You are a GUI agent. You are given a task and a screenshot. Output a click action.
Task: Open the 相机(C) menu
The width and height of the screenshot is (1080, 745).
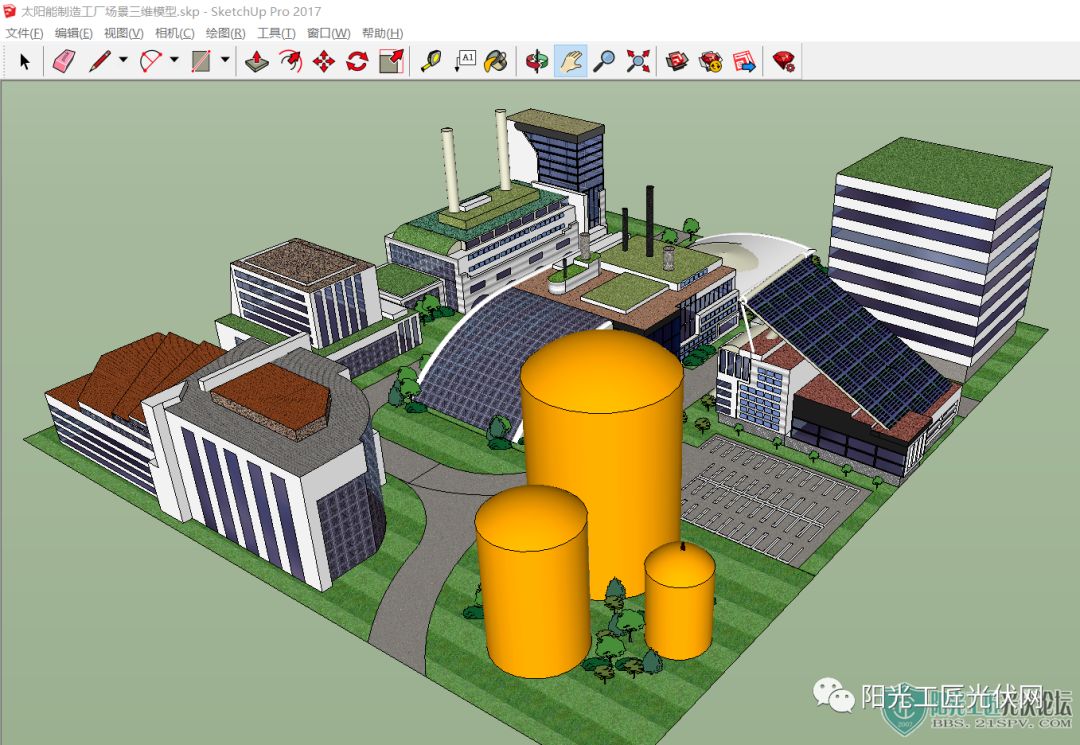pyautogui.click(x=174, y=33)
